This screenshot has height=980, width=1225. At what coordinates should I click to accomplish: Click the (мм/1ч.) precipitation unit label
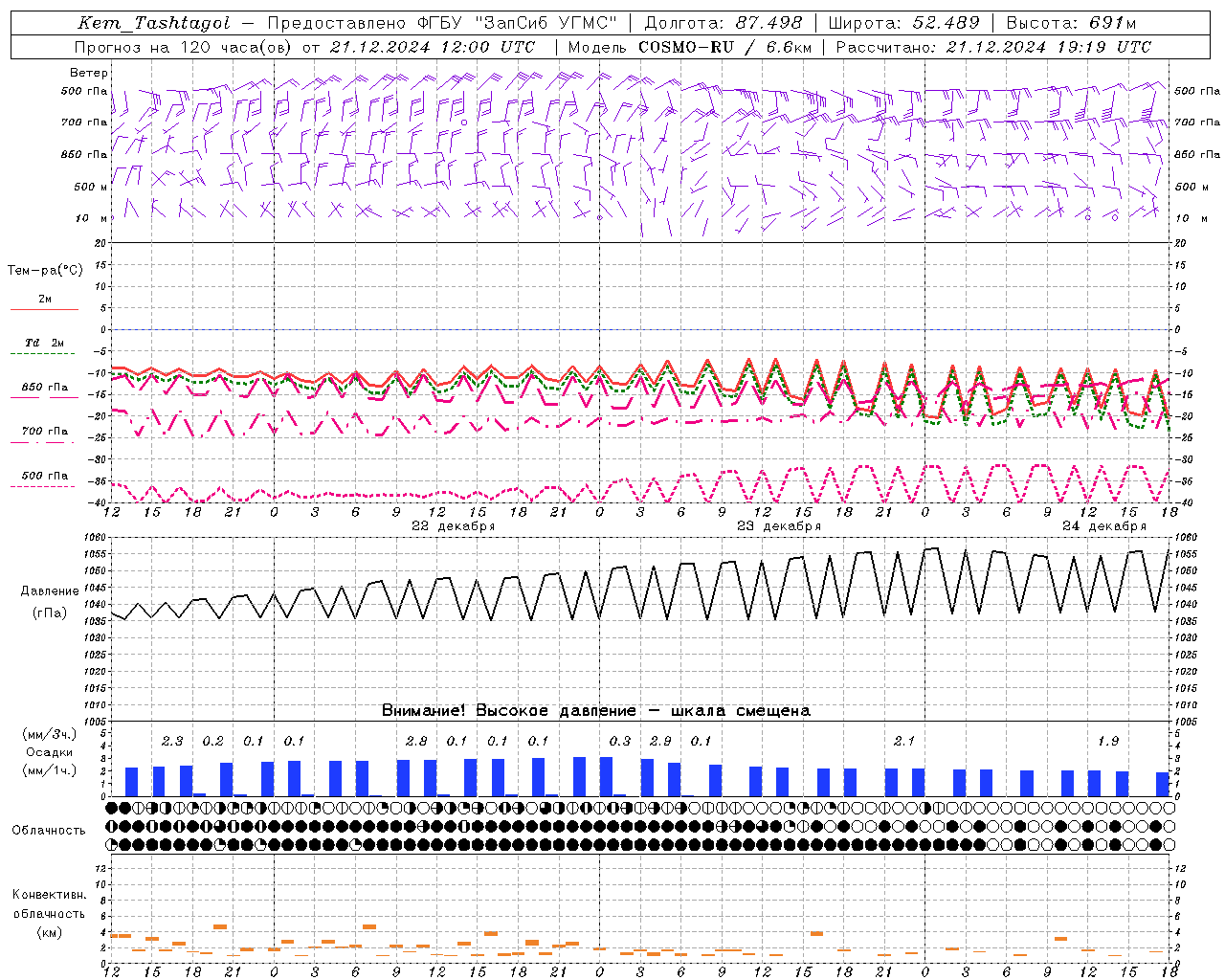coord(50,771)
